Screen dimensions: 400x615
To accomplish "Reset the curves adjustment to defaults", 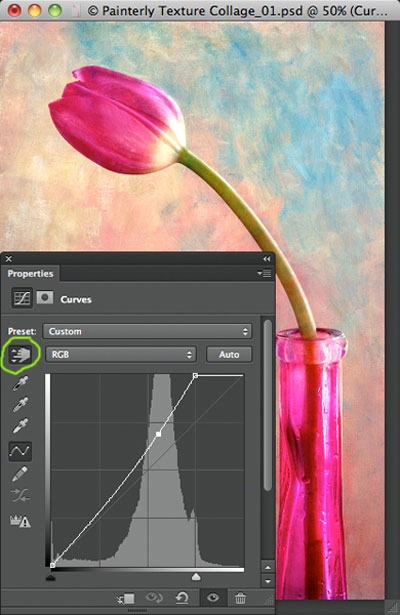I will coord(182,598).
